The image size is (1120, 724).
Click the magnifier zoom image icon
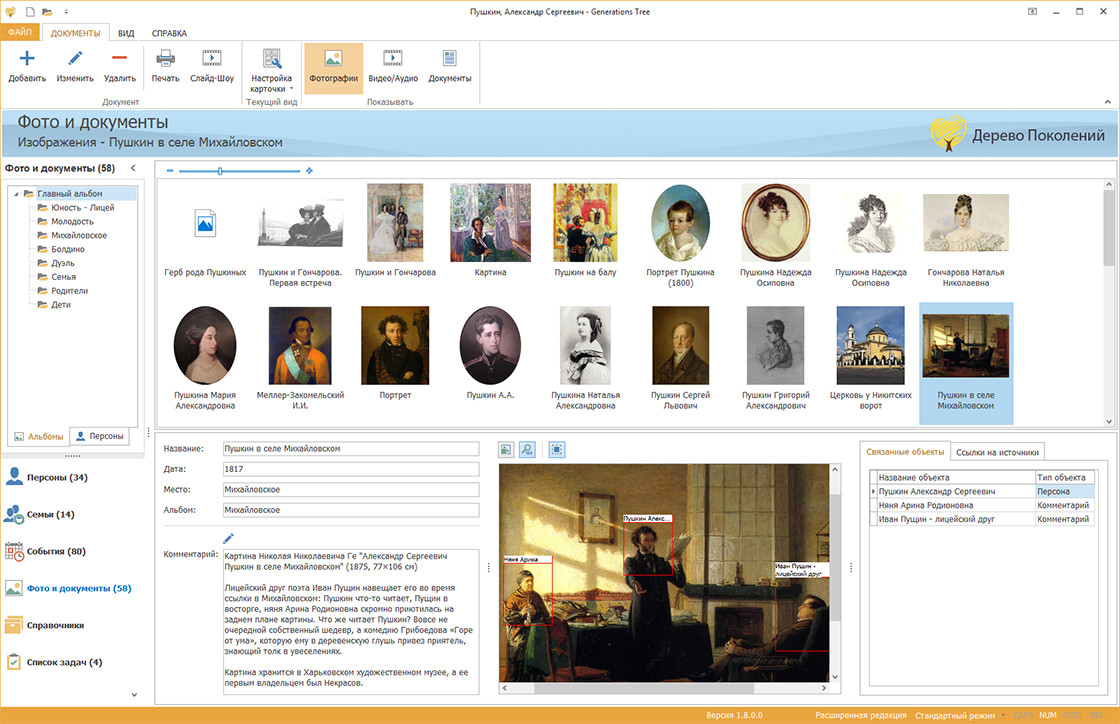527,450
